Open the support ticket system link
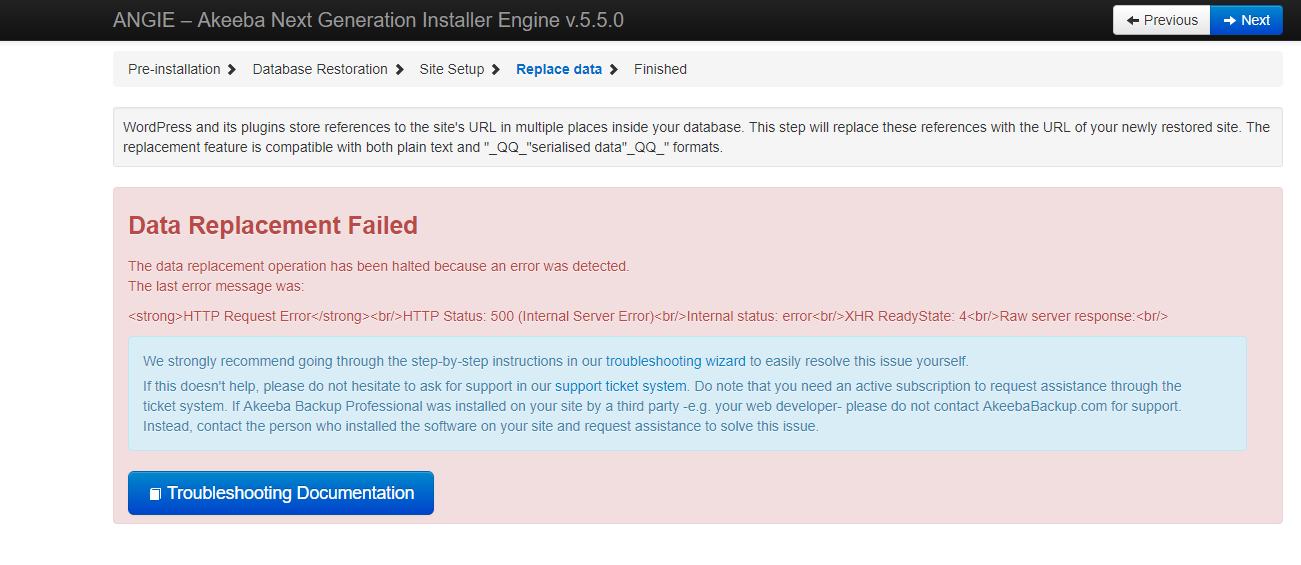The width and height of the screenshot is (1301, 565). coord(621,386)
